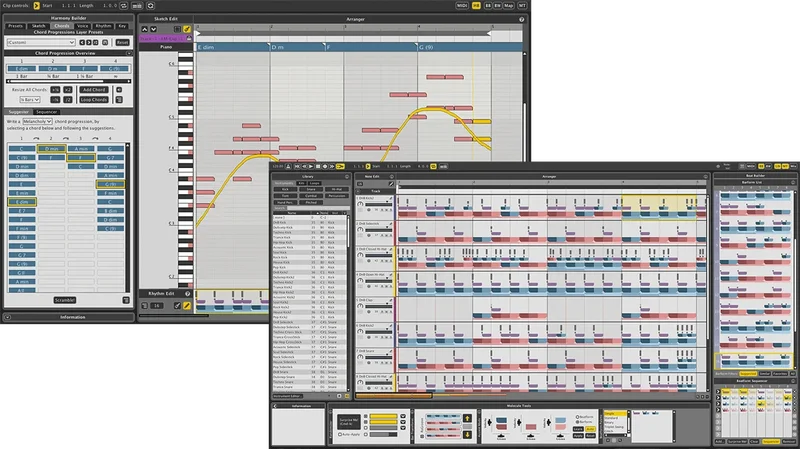
Task: Click the trash icon beside Loop Chords
Action: click(x=119, y=99)
